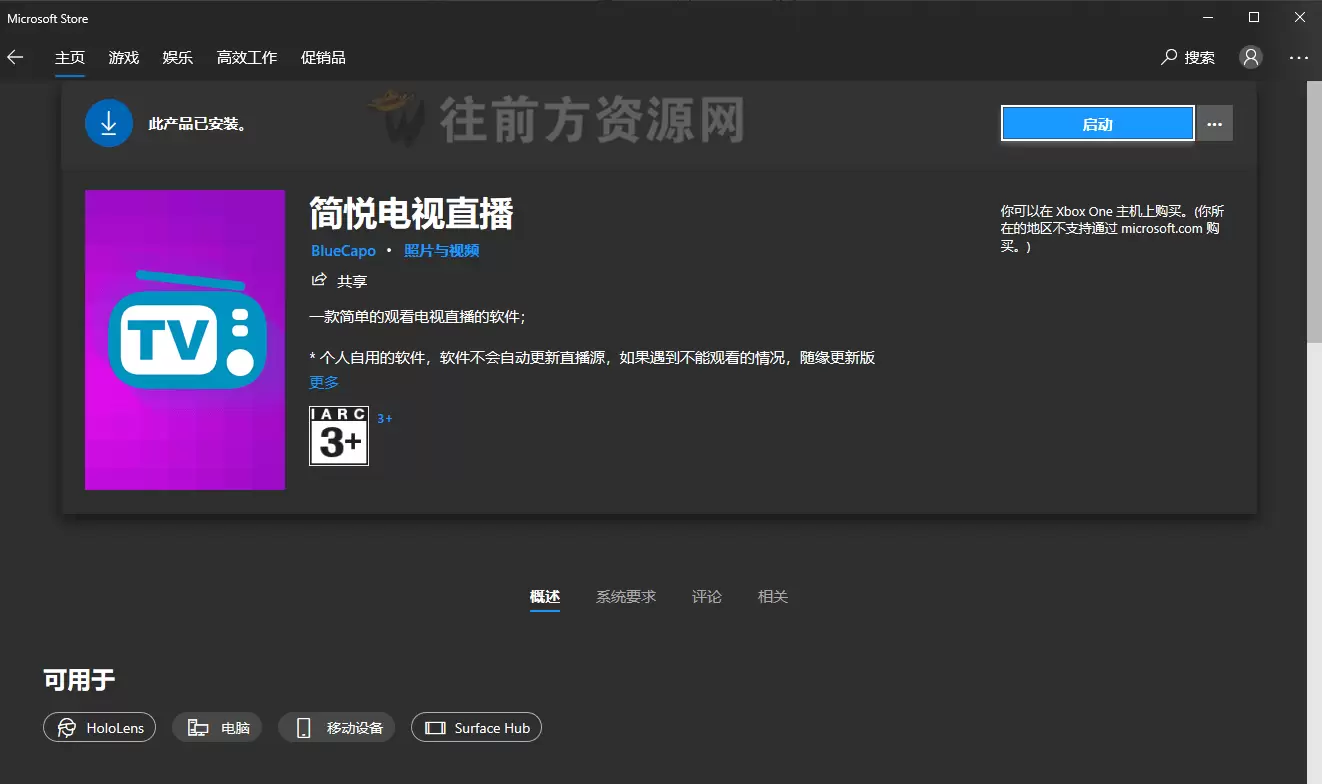Click the 电脑 PC icon
1322x784 pixels.
(198, 728)
